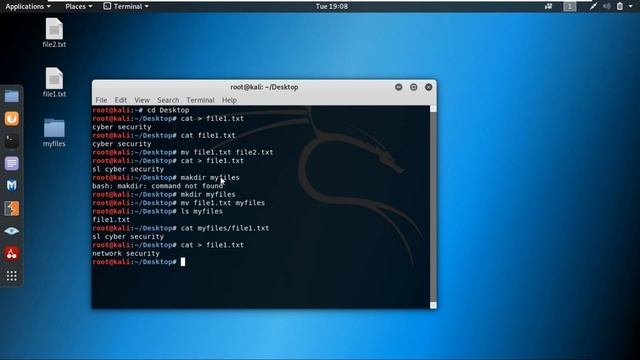This screenshot has height=360, width=640.
Task: Open the Help menu in terminal
Action: [229, 100]
